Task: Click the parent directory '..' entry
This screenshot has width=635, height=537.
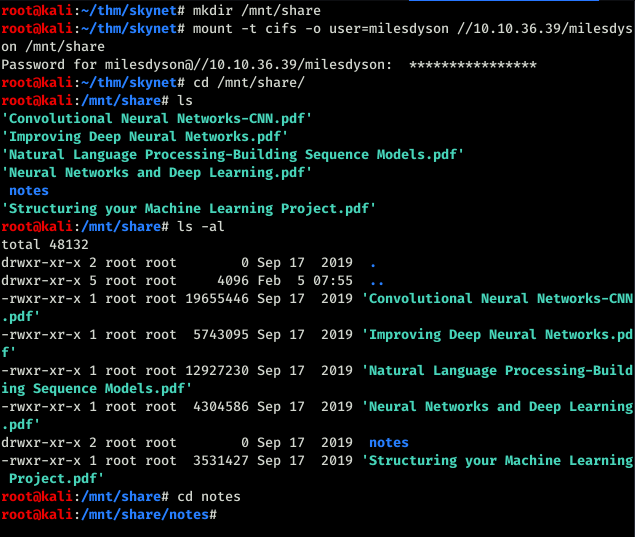Action: pos(377,281)
